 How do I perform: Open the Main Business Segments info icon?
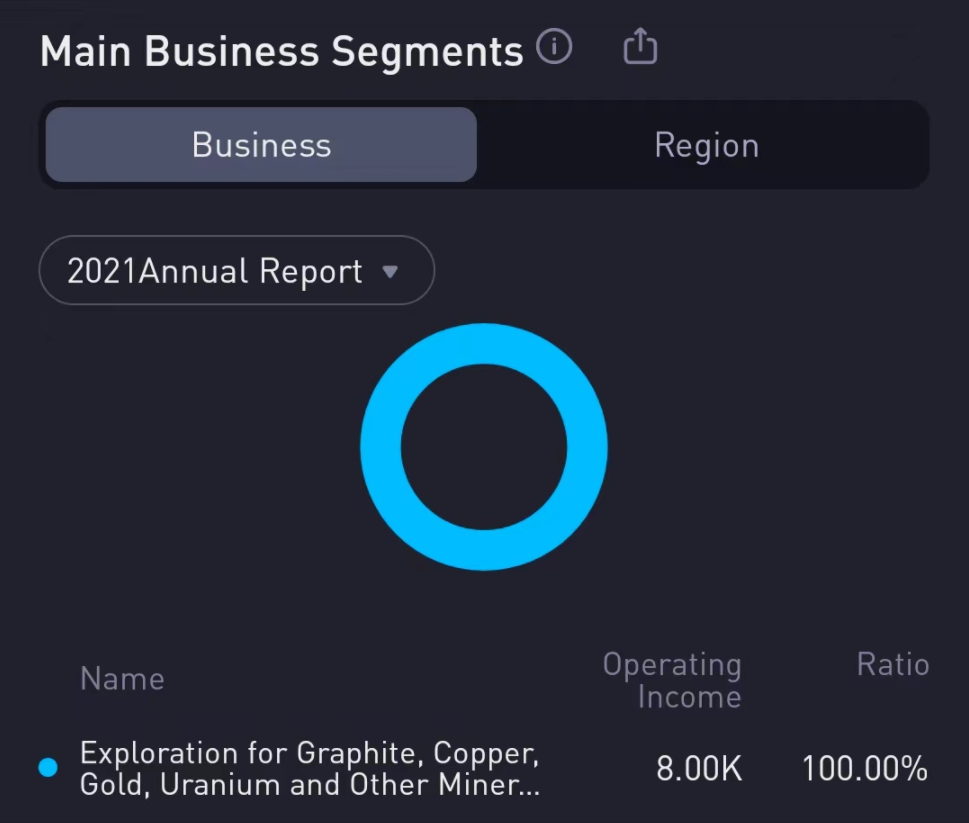[554, 47]
